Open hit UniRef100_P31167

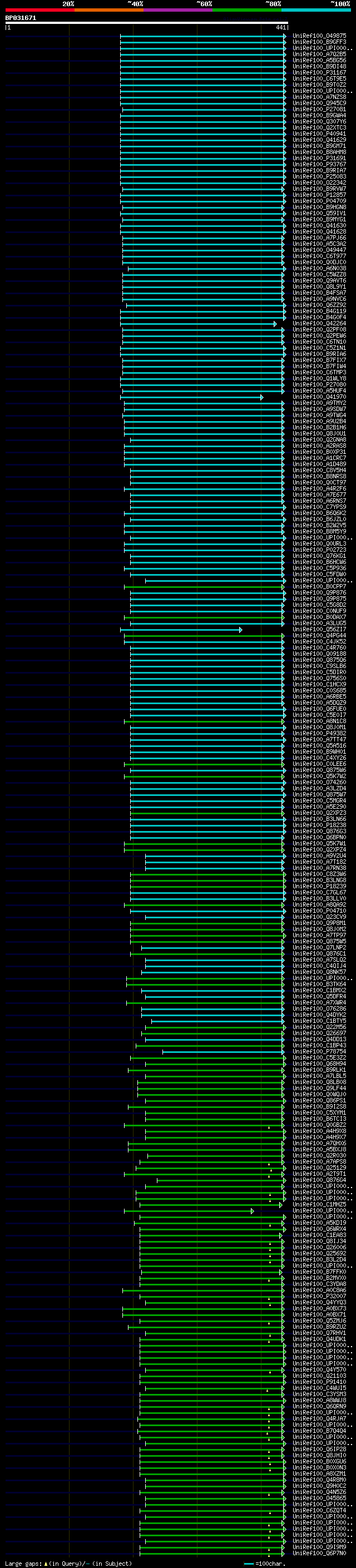click(x=319, y=72)
